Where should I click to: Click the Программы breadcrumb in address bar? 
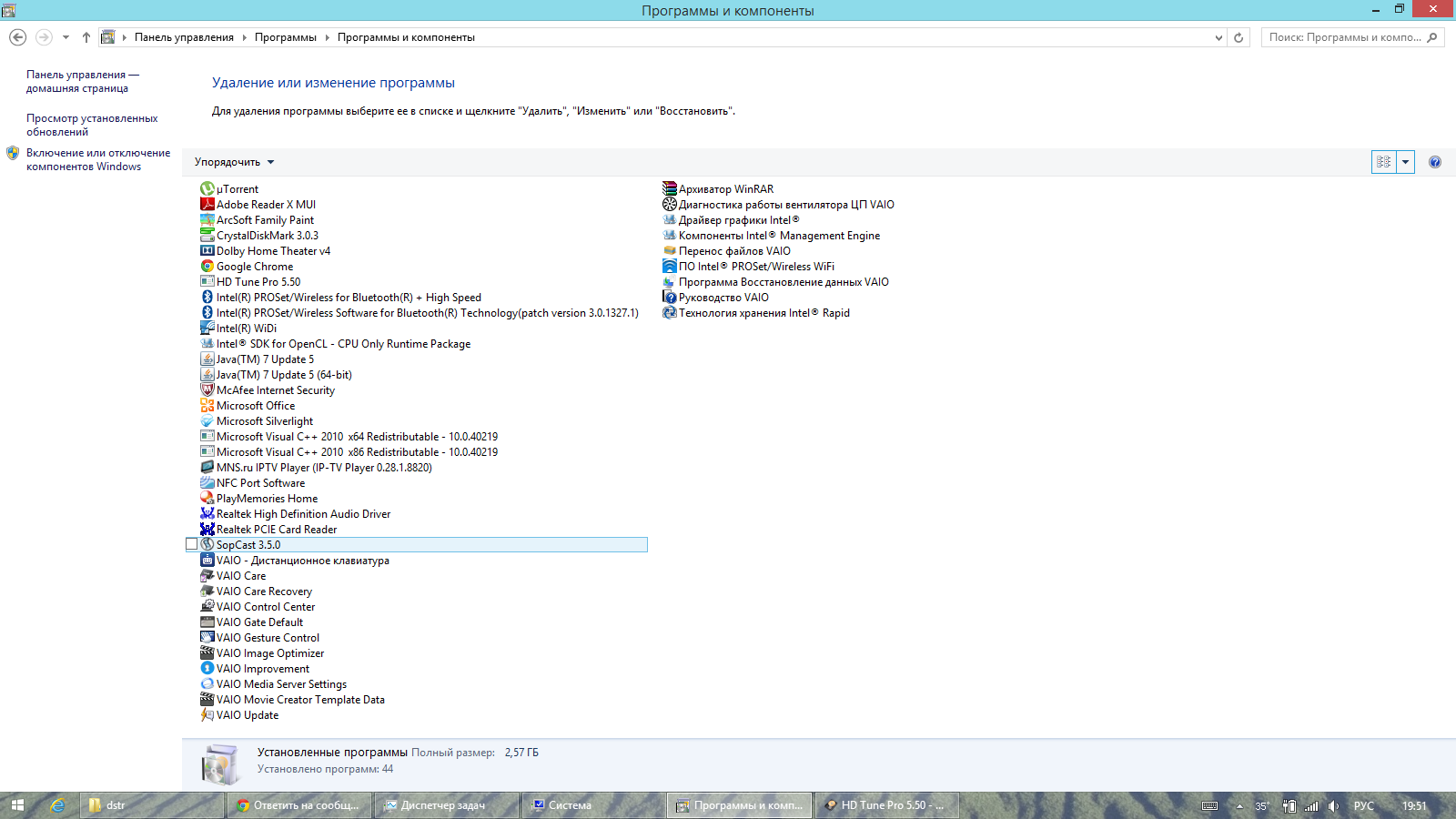coord(285,37)
